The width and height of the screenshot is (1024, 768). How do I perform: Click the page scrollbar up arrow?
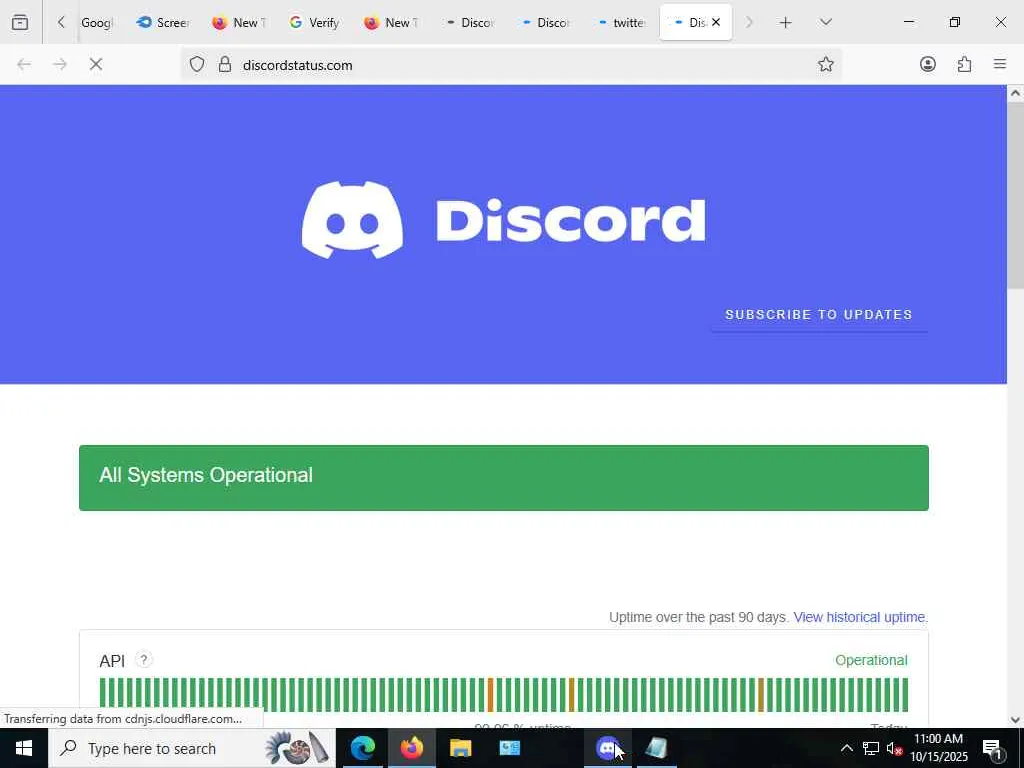[x=1015, y=93]
